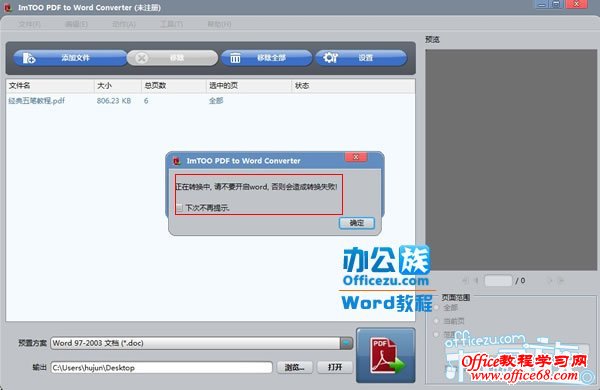Screen dimensions: 600x390
Task: Close the ImTOO warning dialog
Action: click(356, 157)
